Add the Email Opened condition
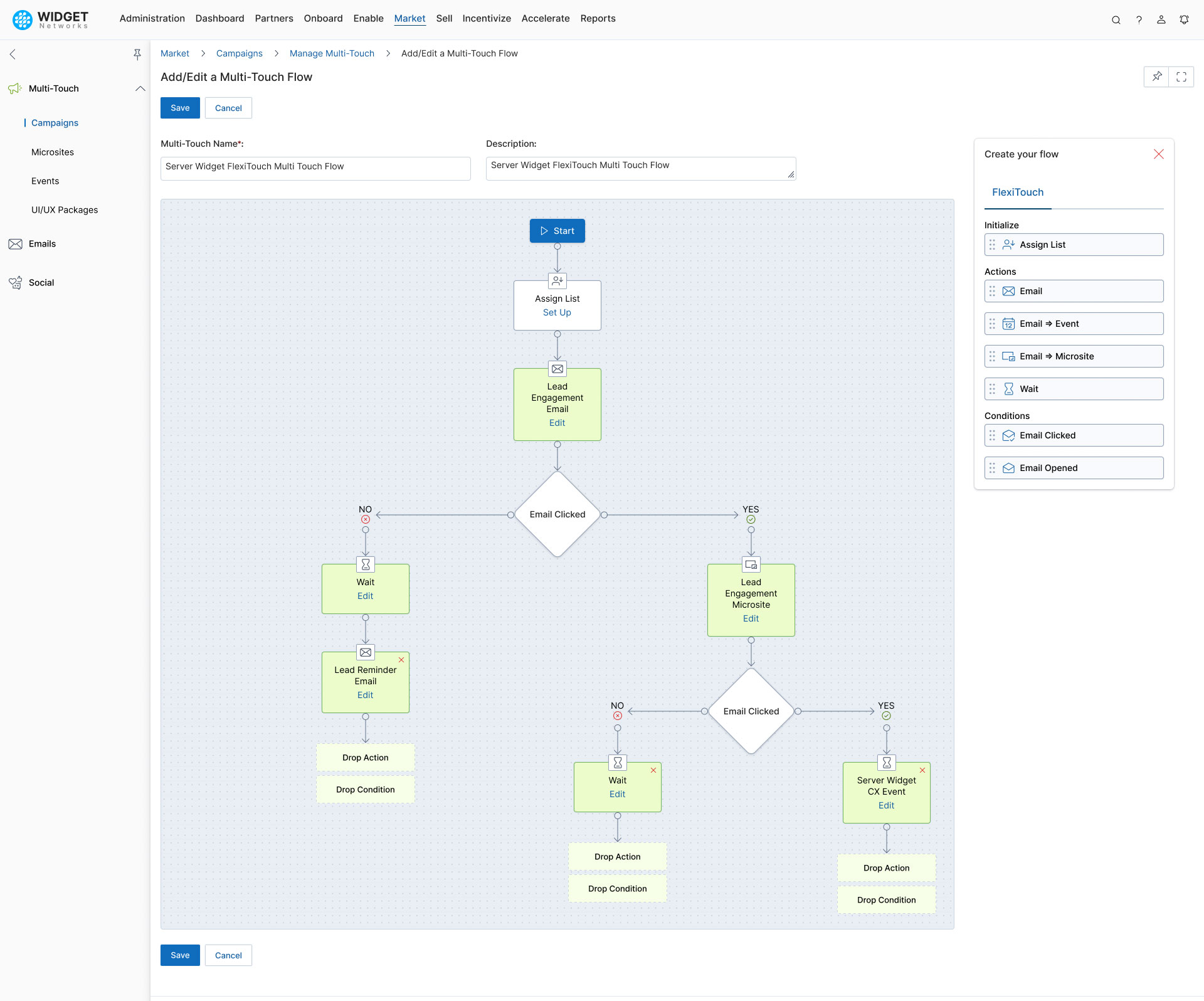Viewport: 1204px width, 1001px height. [x=1074, y=467]
